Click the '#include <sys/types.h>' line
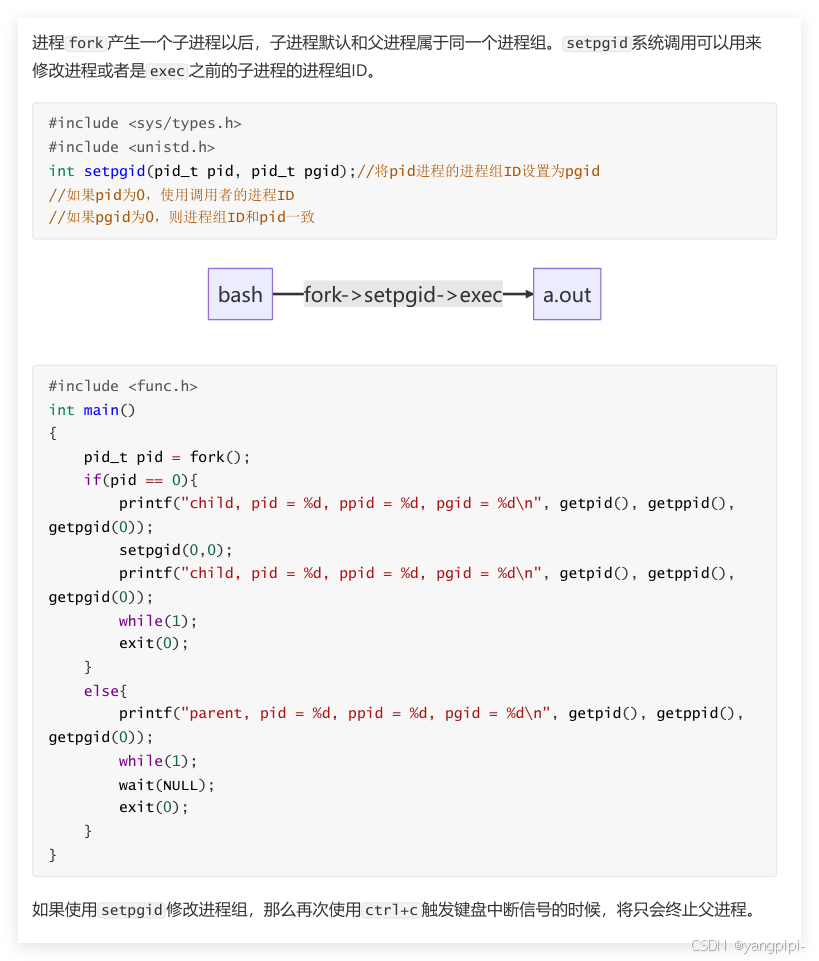This screenshot has height=961, width=819. pyautogui.click(x=145, y=123)
